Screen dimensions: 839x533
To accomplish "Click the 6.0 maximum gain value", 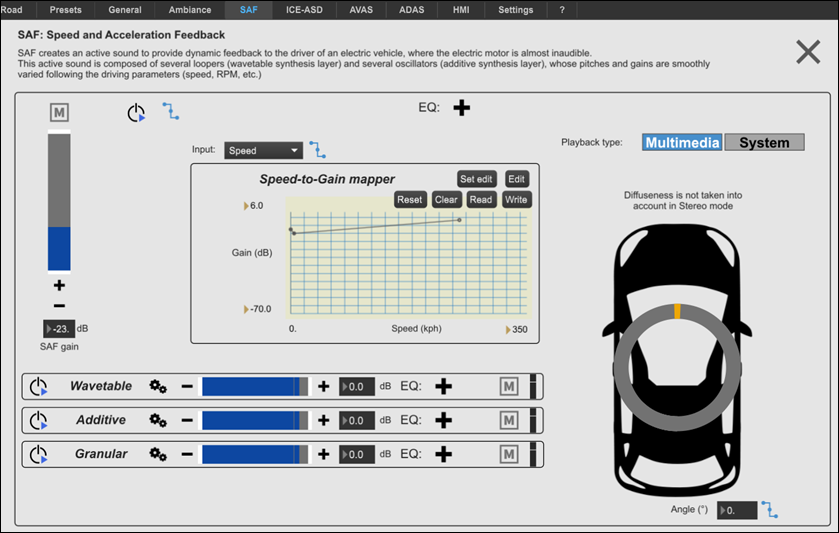I will [254, 205].
